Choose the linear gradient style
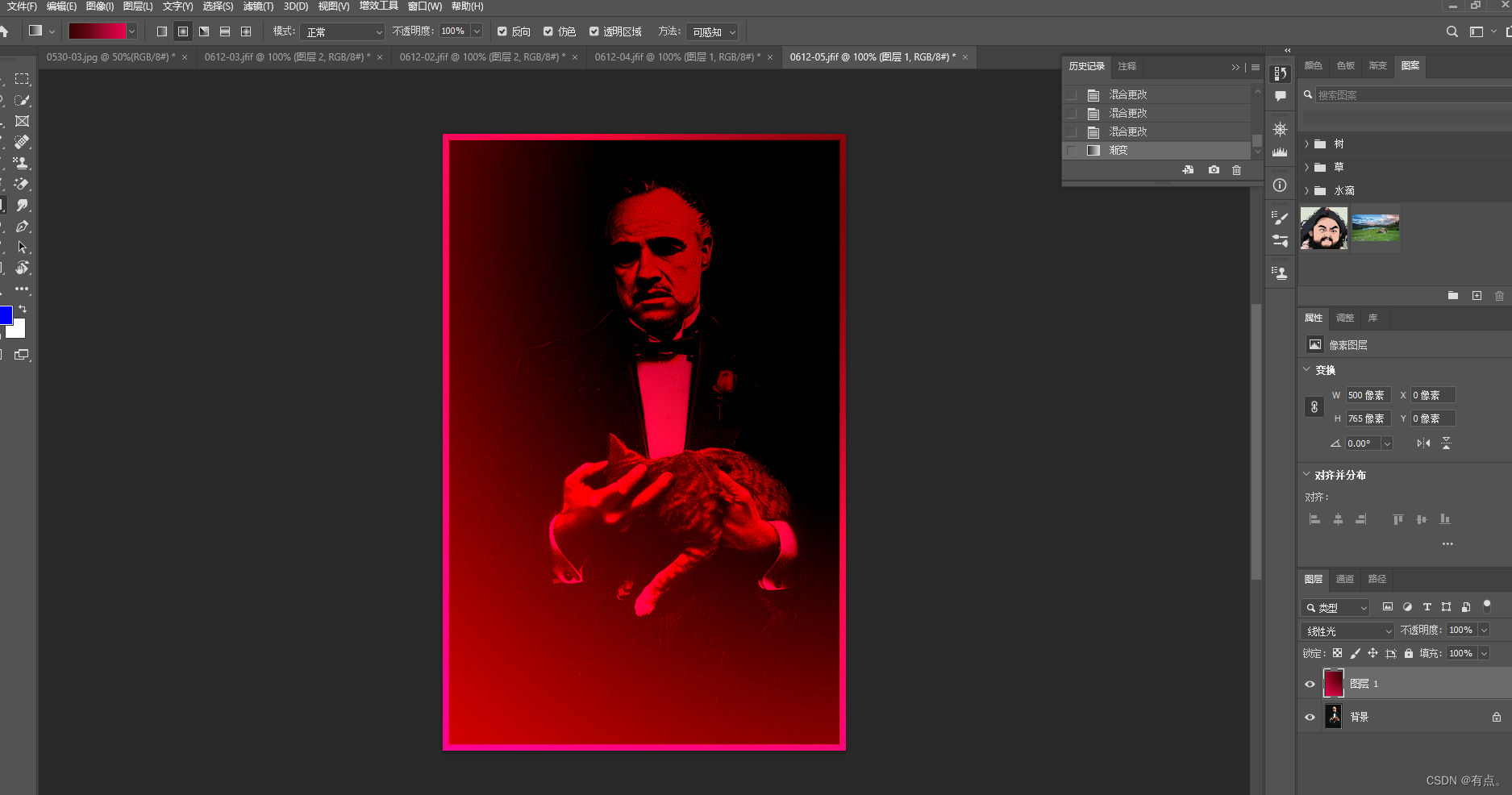 coord(162,31)
